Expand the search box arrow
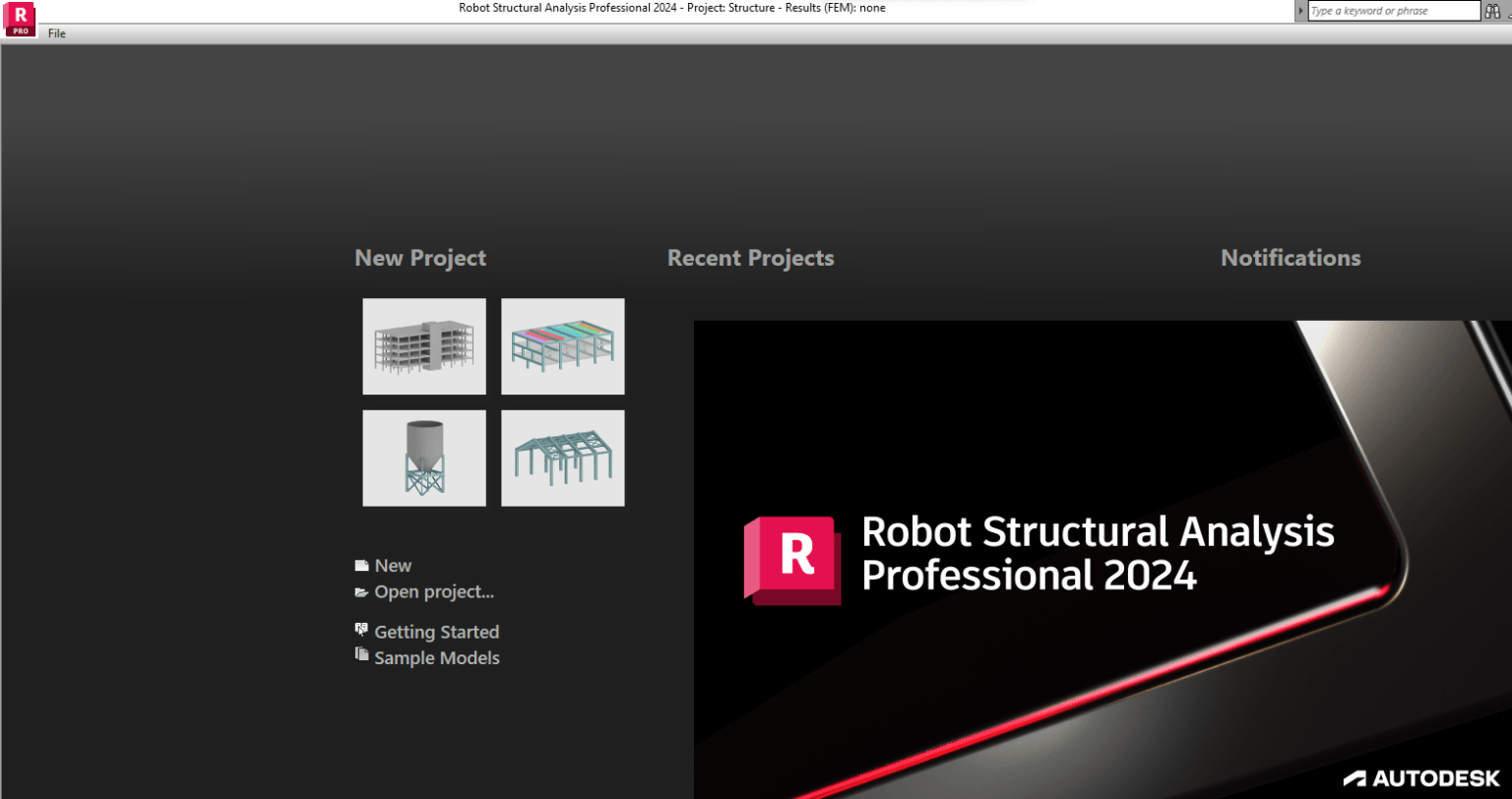 point(1301,11)
